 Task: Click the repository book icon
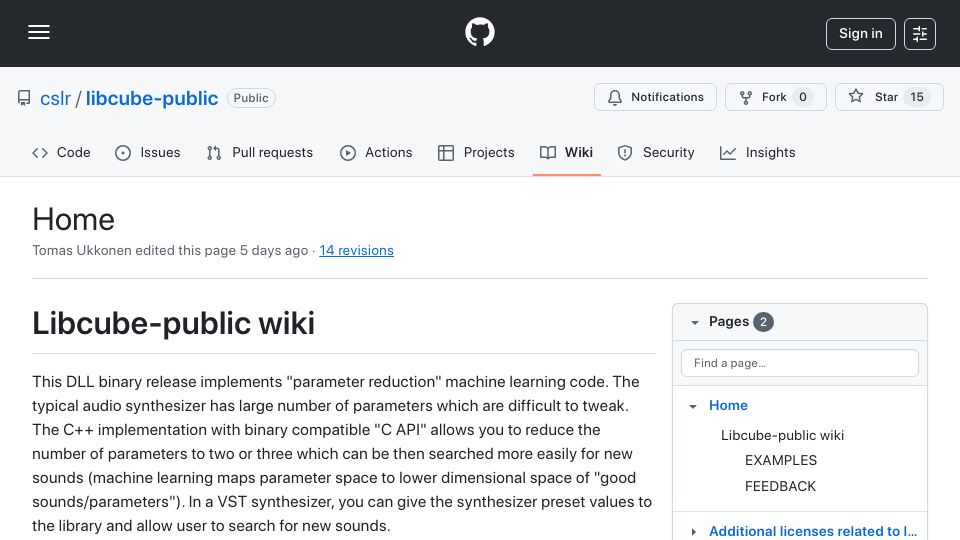(24, 98)
